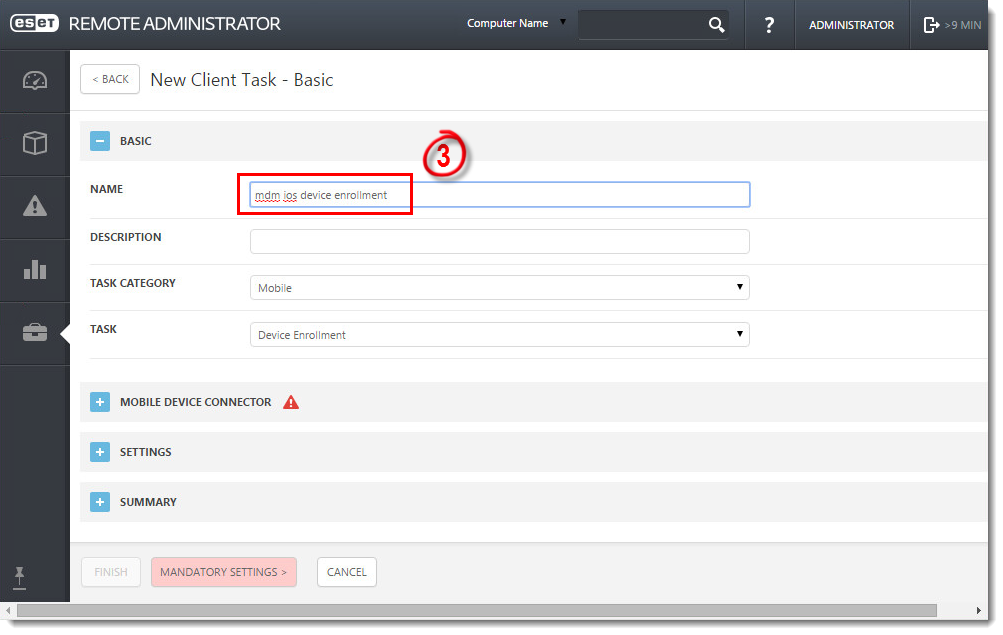Click the New Client Task - Basic title

(x=242, y=80)
